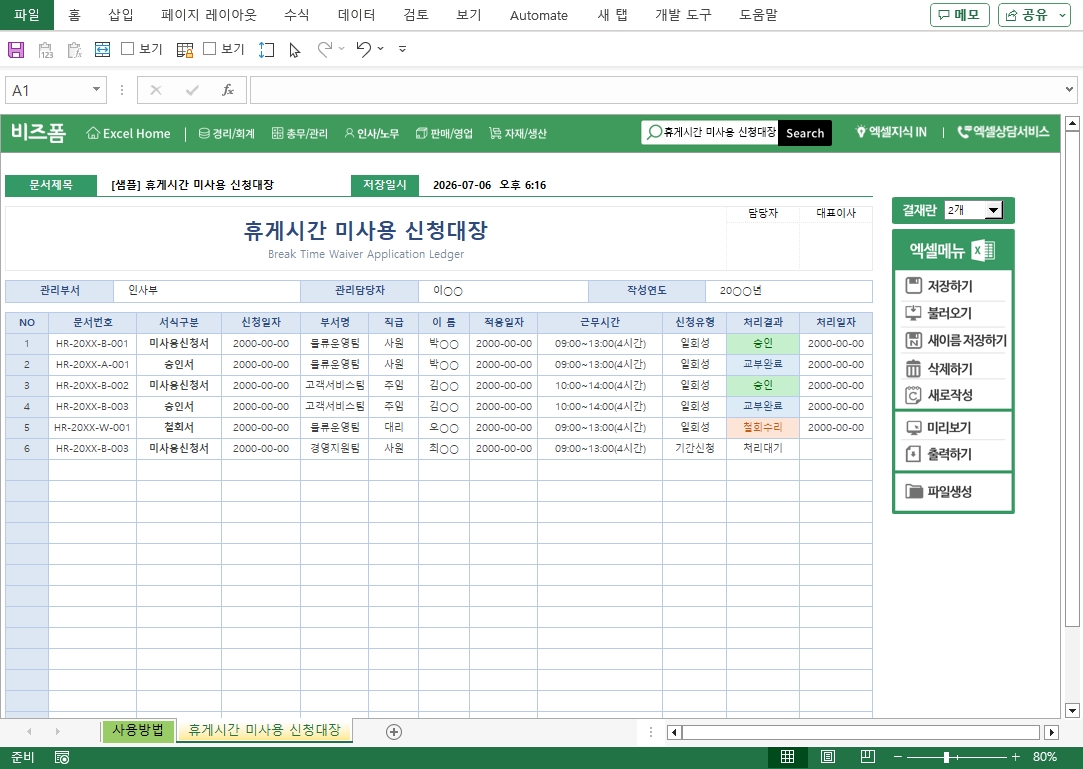Click the Undo arrow icon
This screenshot has height=769, width=1083.
364,49
